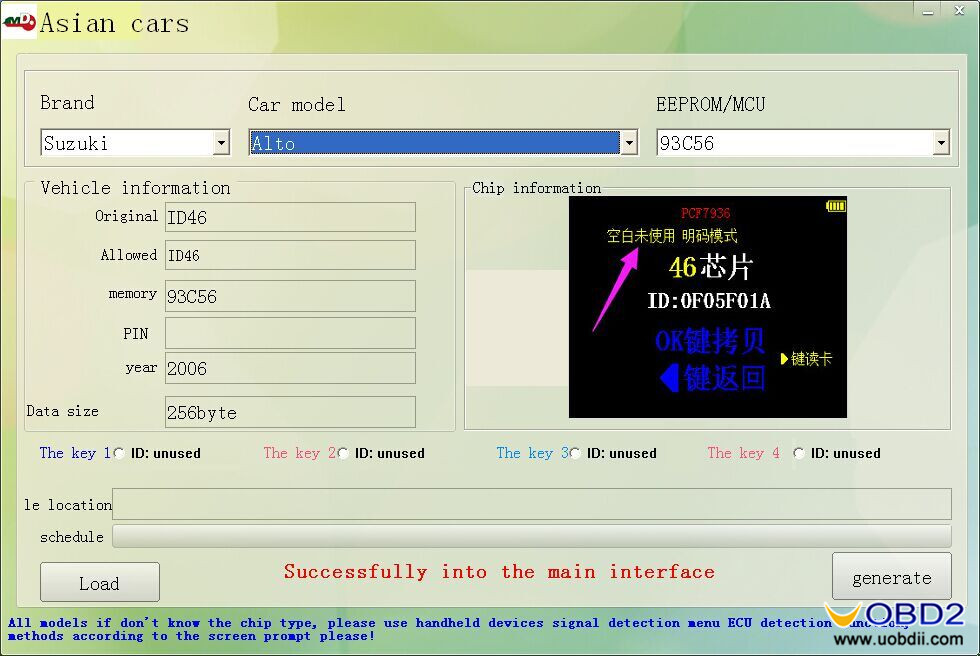The image size is (980, 656).
Task: Click the Allowed ID46 field
Action: [290, 255]
